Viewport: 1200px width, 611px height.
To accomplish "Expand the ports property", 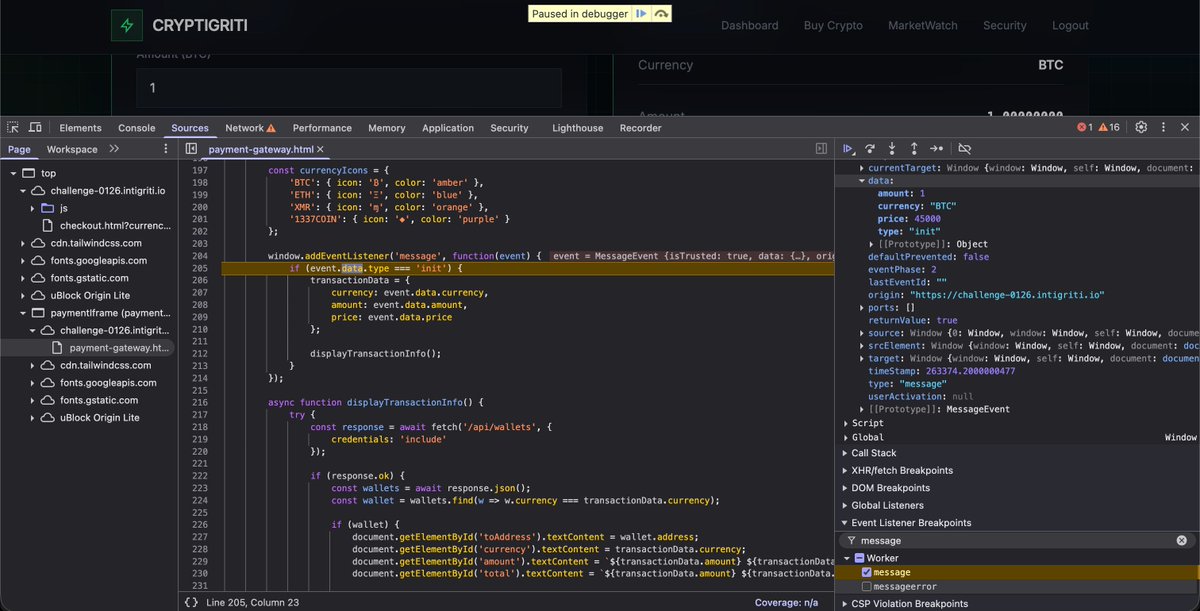I will coord(863,307).
